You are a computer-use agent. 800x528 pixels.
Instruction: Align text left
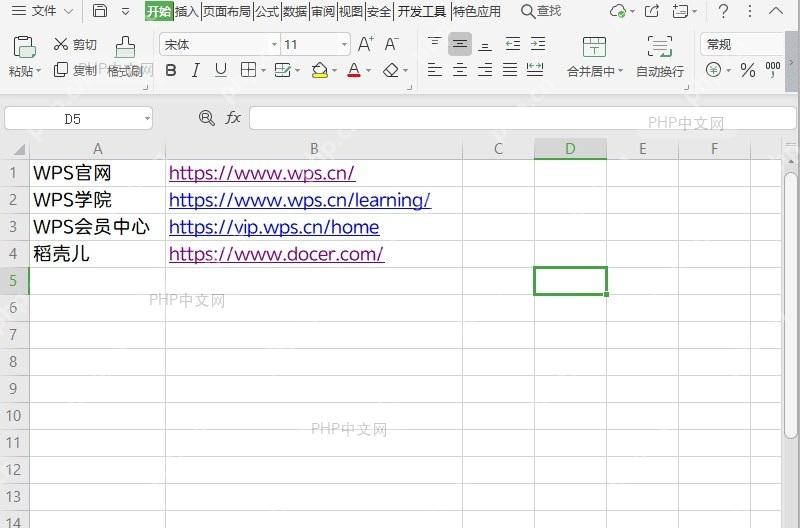point(435,70)
